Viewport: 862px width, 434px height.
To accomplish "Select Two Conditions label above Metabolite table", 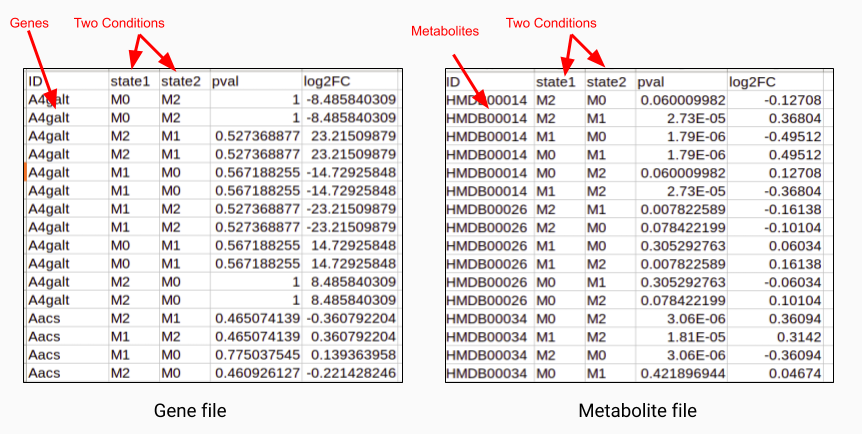I will [x=551, y=23].
